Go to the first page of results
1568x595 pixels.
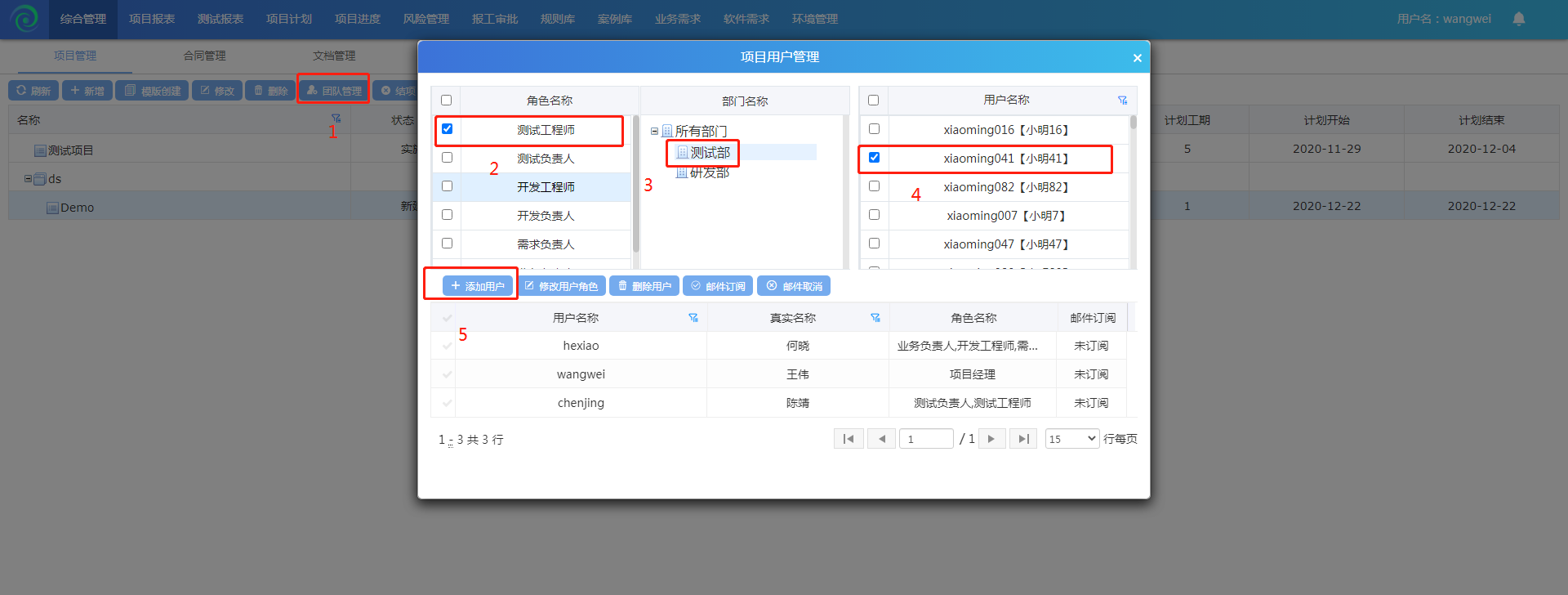coord(849,439)
